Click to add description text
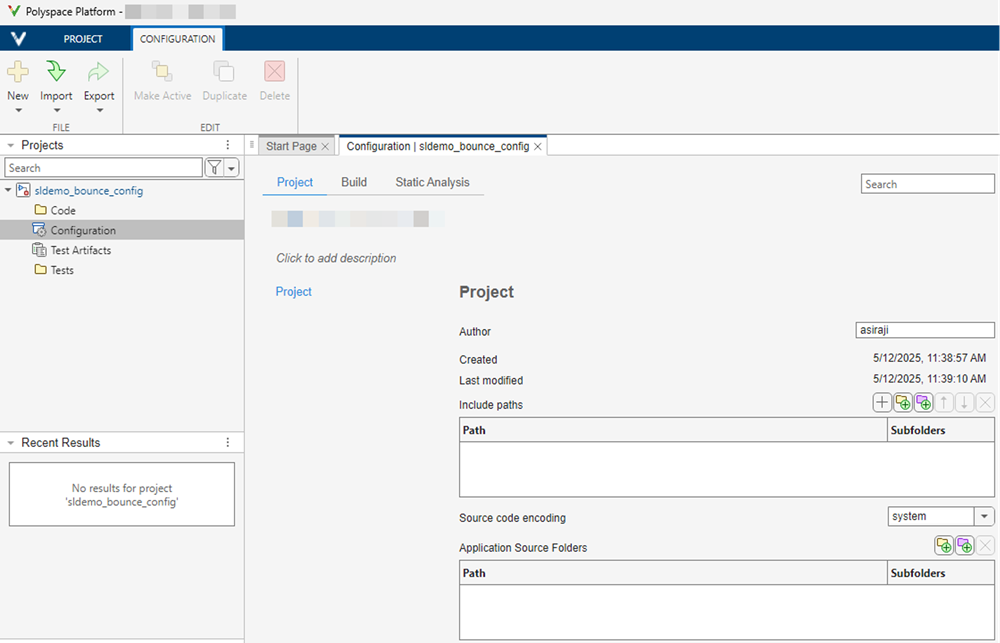 (336, 258)
